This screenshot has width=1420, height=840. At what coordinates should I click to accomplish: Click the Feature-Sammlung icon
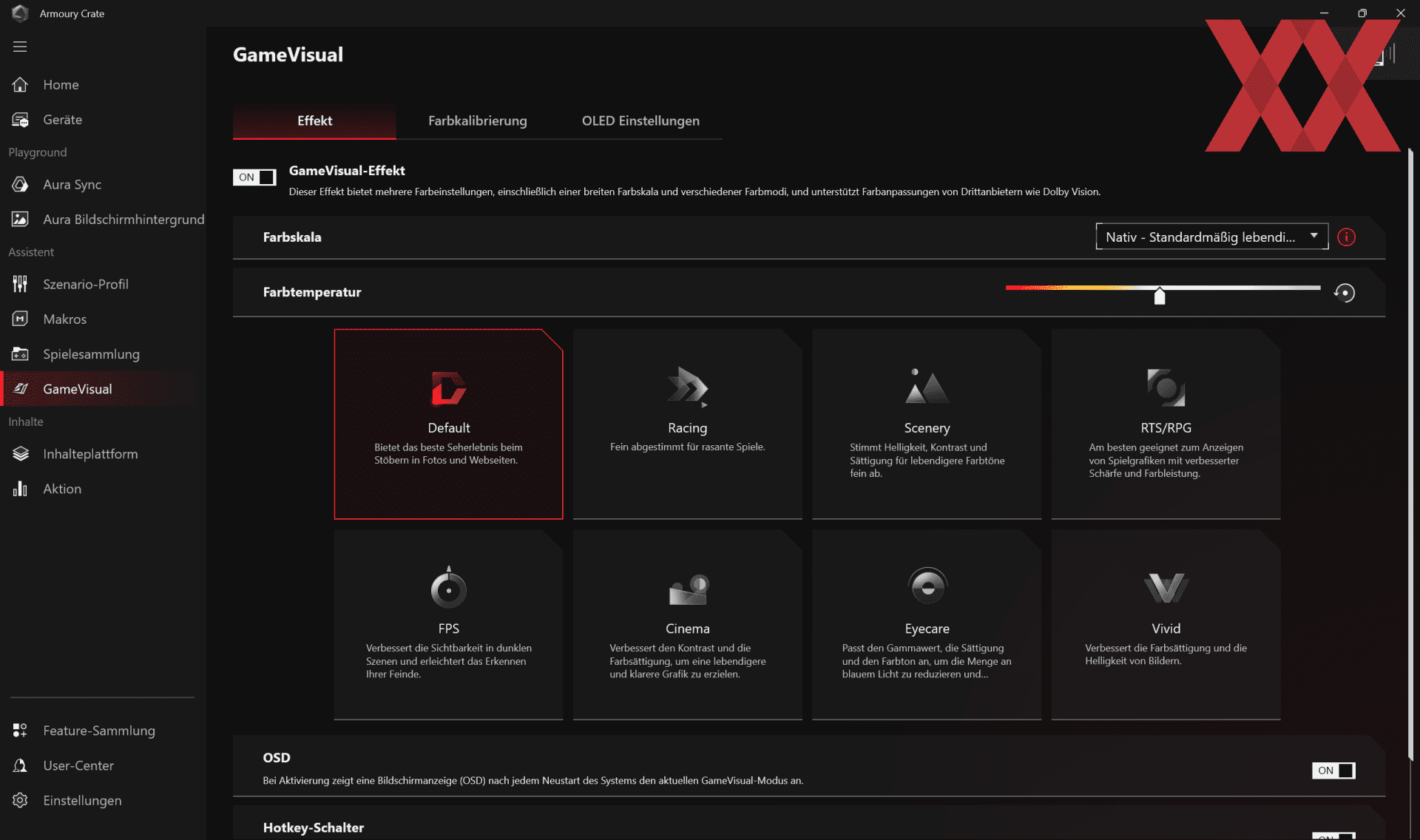20,731
